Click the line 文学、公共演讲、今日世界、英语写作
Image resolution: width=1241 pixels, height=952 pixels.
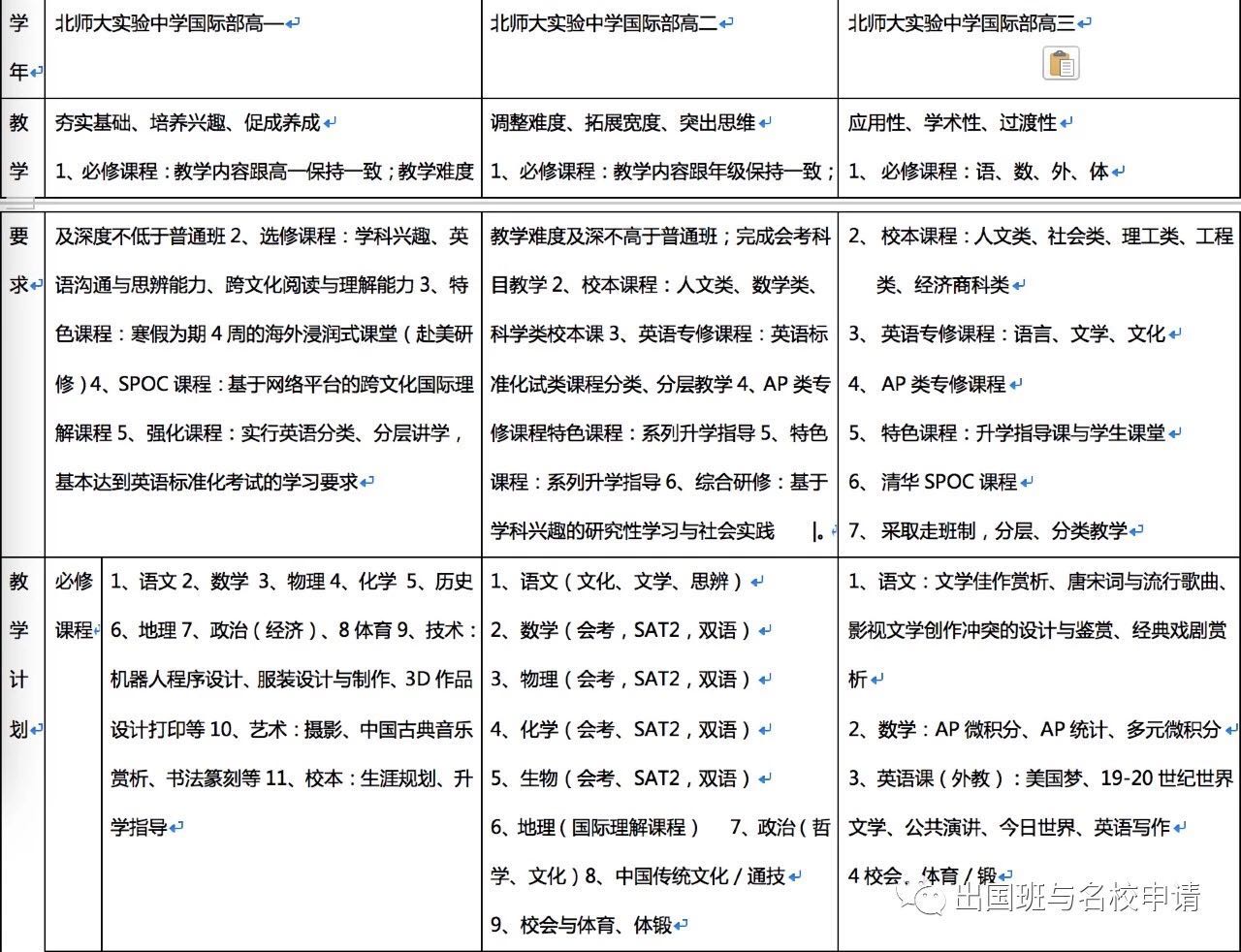click(x=1009, y=827)
